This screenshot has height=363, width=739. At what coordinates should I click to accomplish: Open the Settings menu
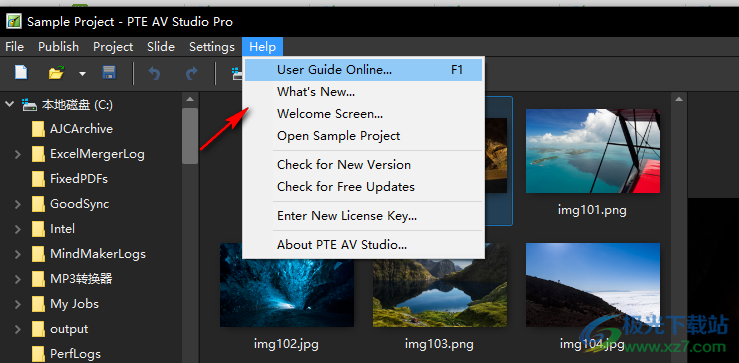coord(212,47)
